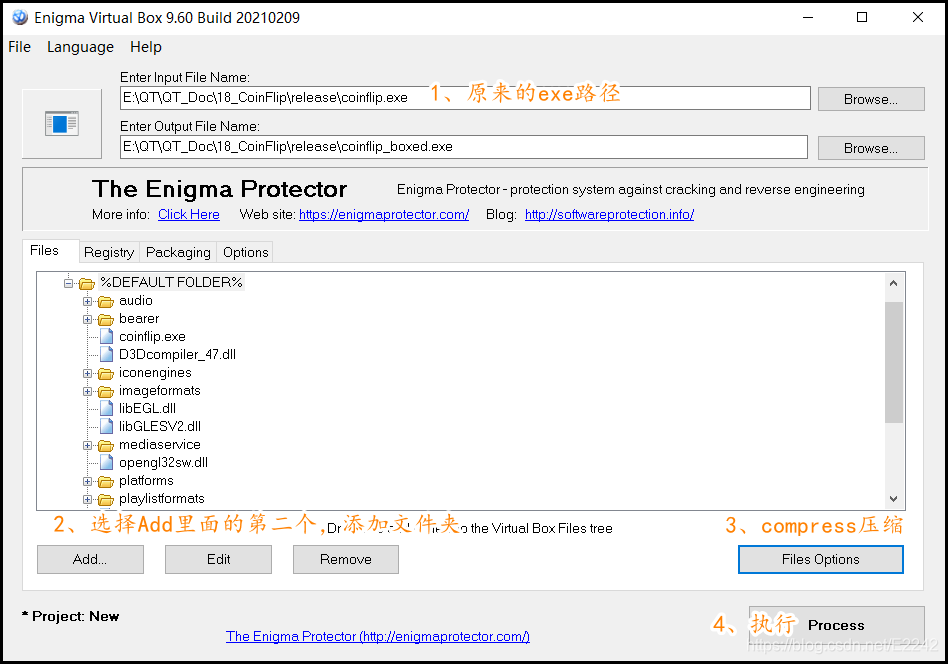The height and width of the screenshot is (664, 948).
Task: Open the Language menu
Action: click(x=80, y=47)
